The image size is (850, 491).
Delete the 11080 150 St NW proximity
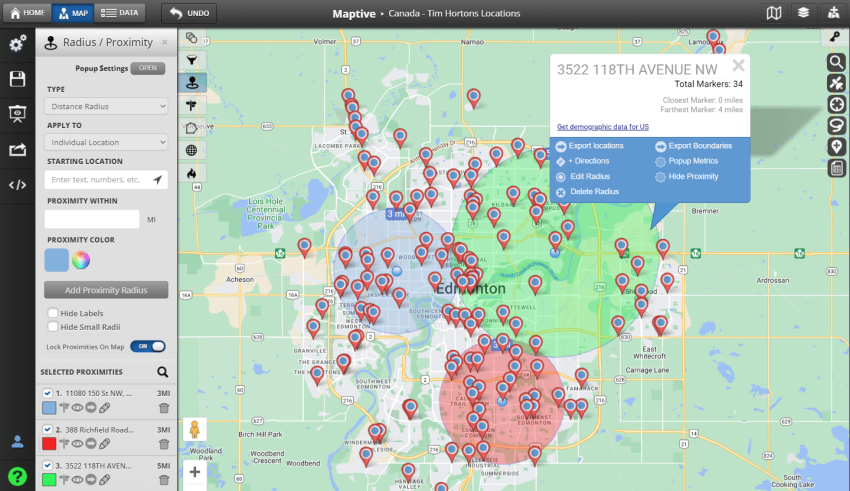point(164,408)
